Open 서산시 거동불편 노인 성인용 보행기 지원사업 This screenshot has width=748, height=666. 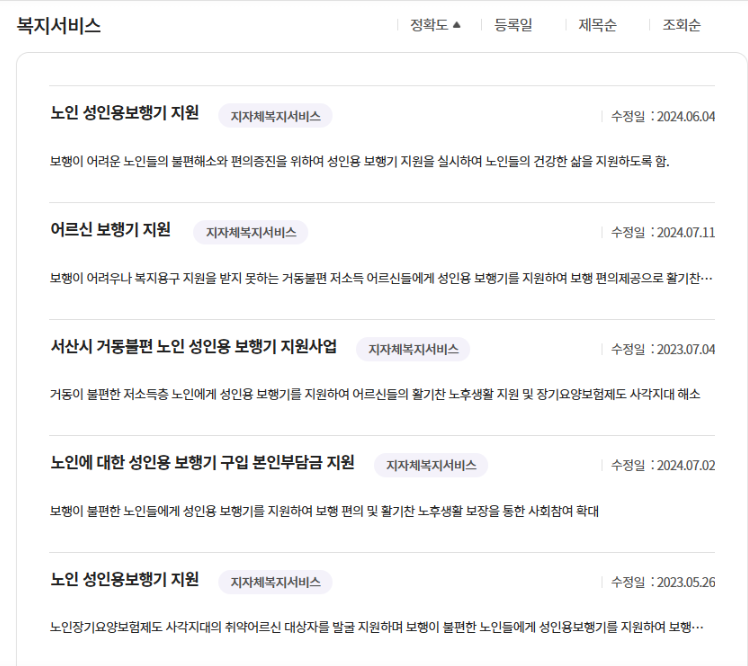point(193,348)
